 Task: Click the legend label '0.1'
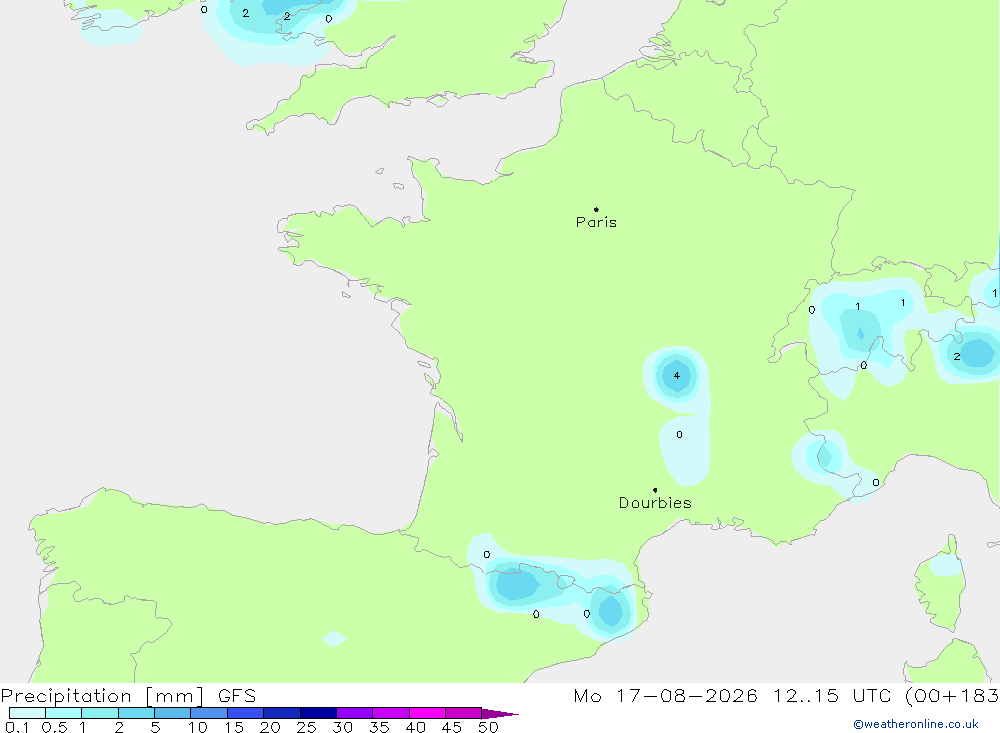click(x=17, y=727)
